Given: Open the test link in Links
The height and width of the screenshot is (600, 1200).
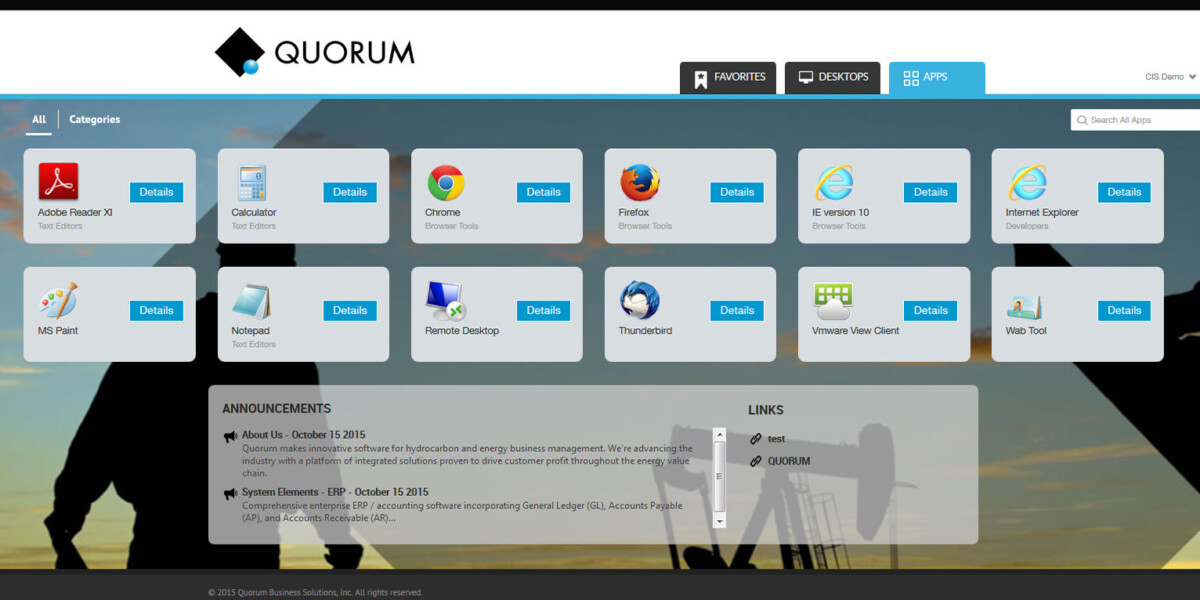Looking at the screenshot, I should tap(776, 439).
